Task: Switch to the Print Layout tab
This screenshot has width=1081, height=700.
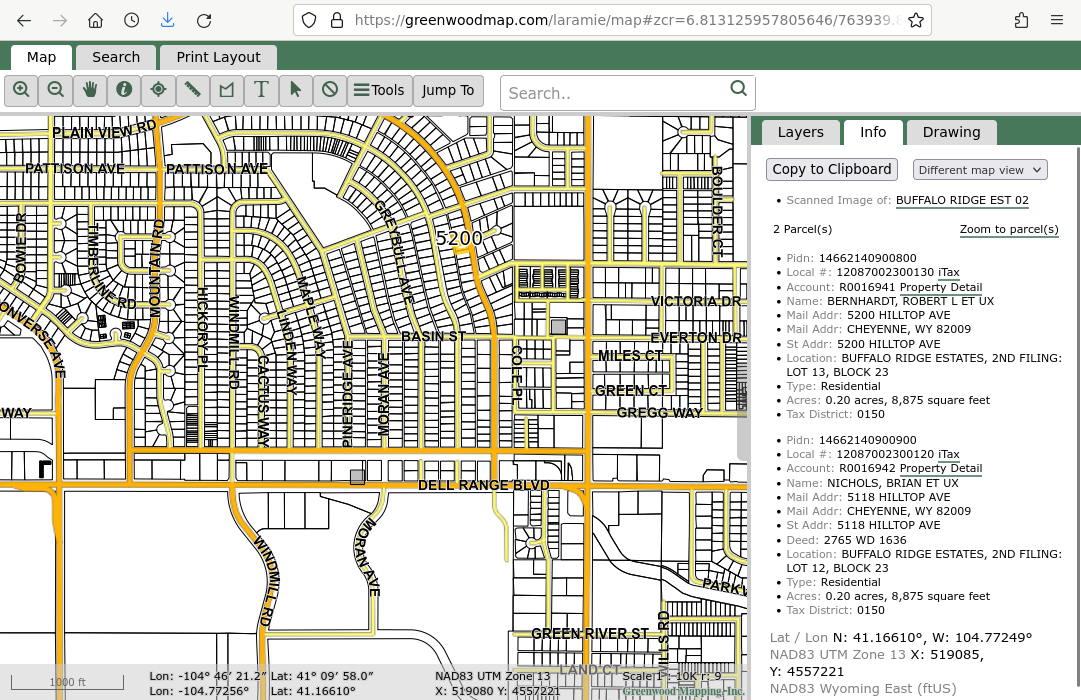Action: (218, 57)
